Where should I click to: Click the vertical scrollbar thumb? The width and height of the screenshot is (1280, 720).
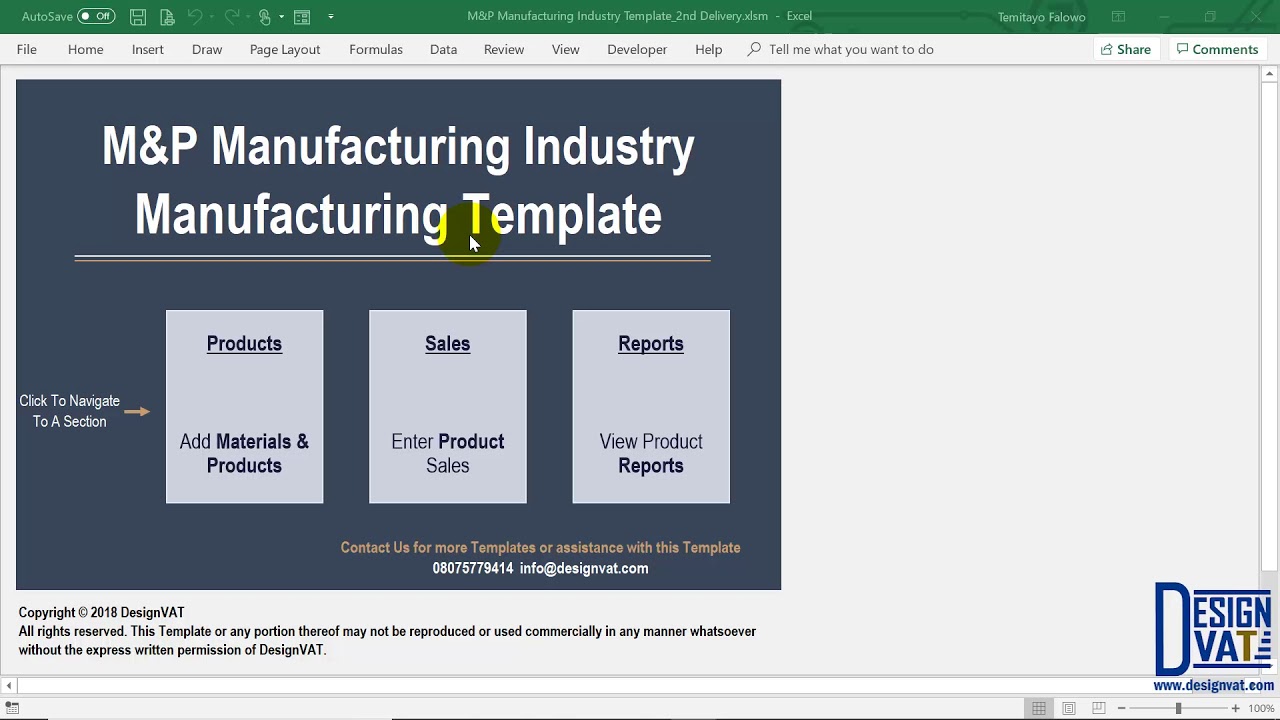point(1271,325)
